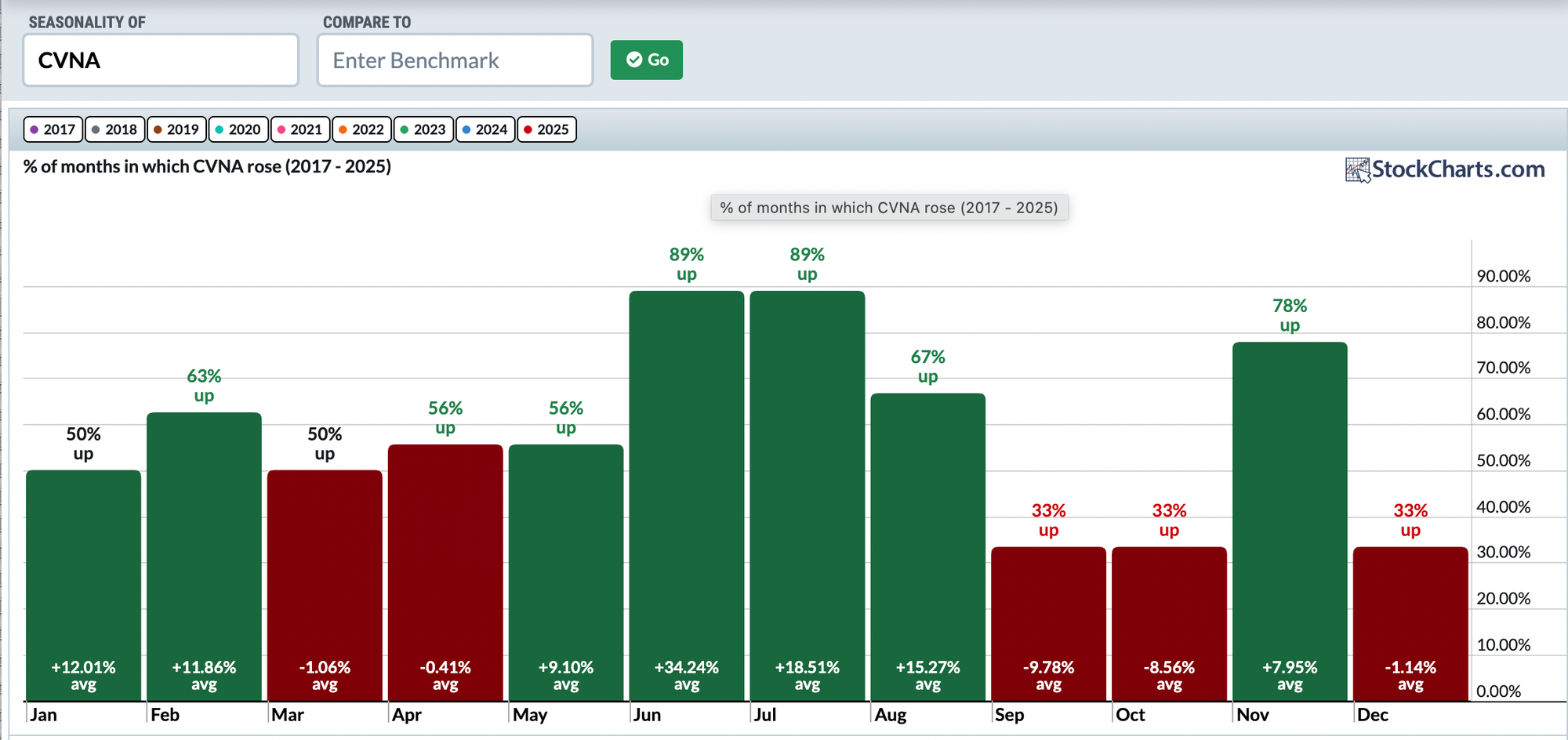This screenshot has height=740, width=1568.
Task: Toggle the 2023 year button
Action: 423,129
